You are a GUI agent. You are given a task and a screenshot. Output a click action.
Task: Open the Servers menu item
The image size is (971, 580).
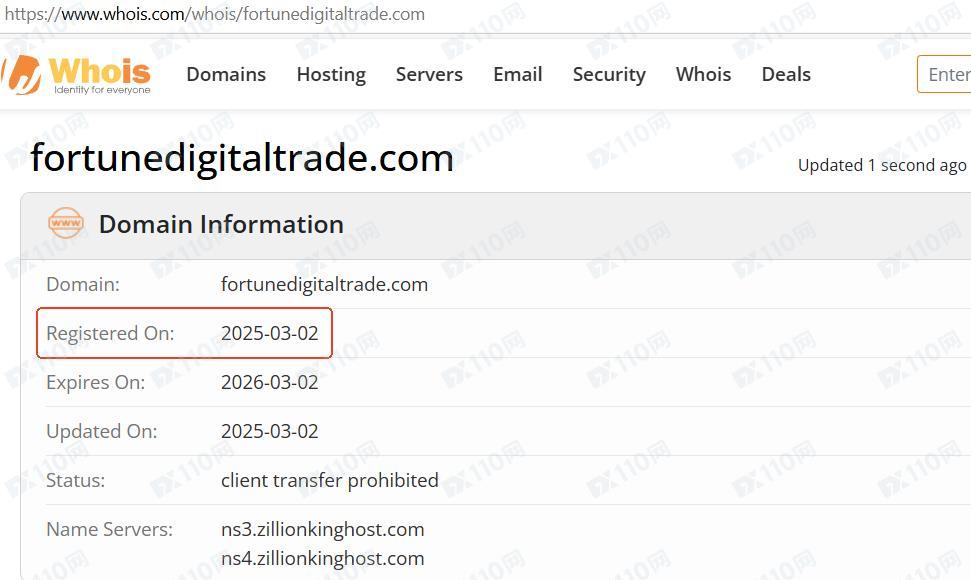pyautogui.click(x=429, y=74)
